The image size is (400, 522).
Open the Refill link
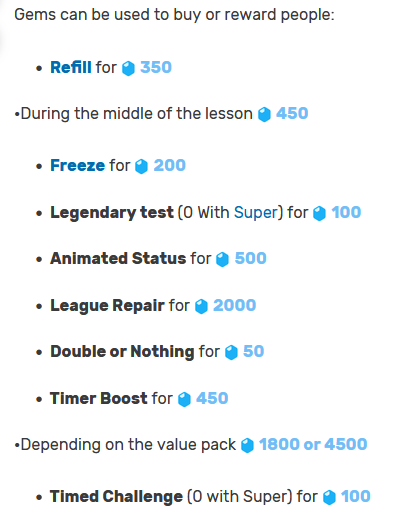(x=71, y=67)
